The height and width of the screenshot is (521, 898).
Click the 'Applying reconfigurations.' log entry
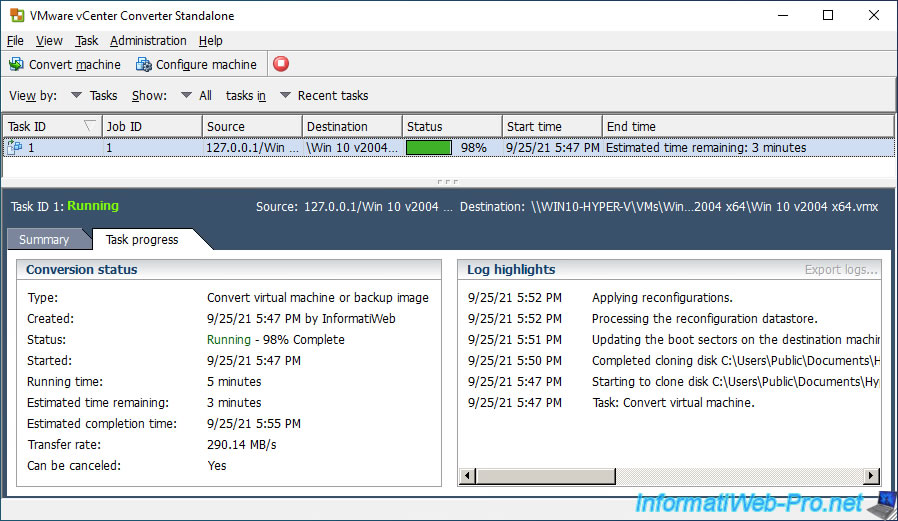(662, 298)
